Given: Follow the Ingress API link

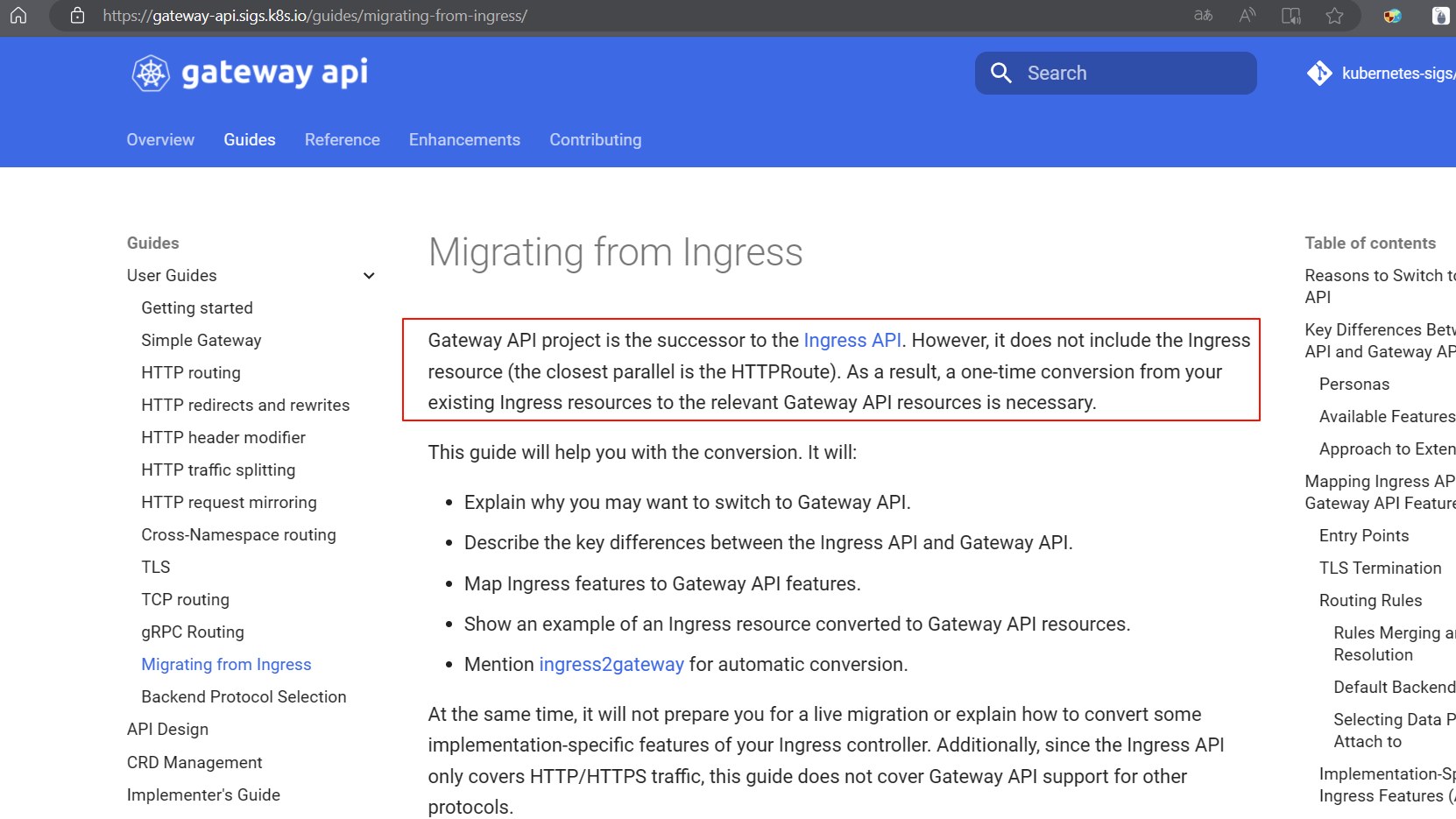Looking at the screenshot, I should (852, 341).
